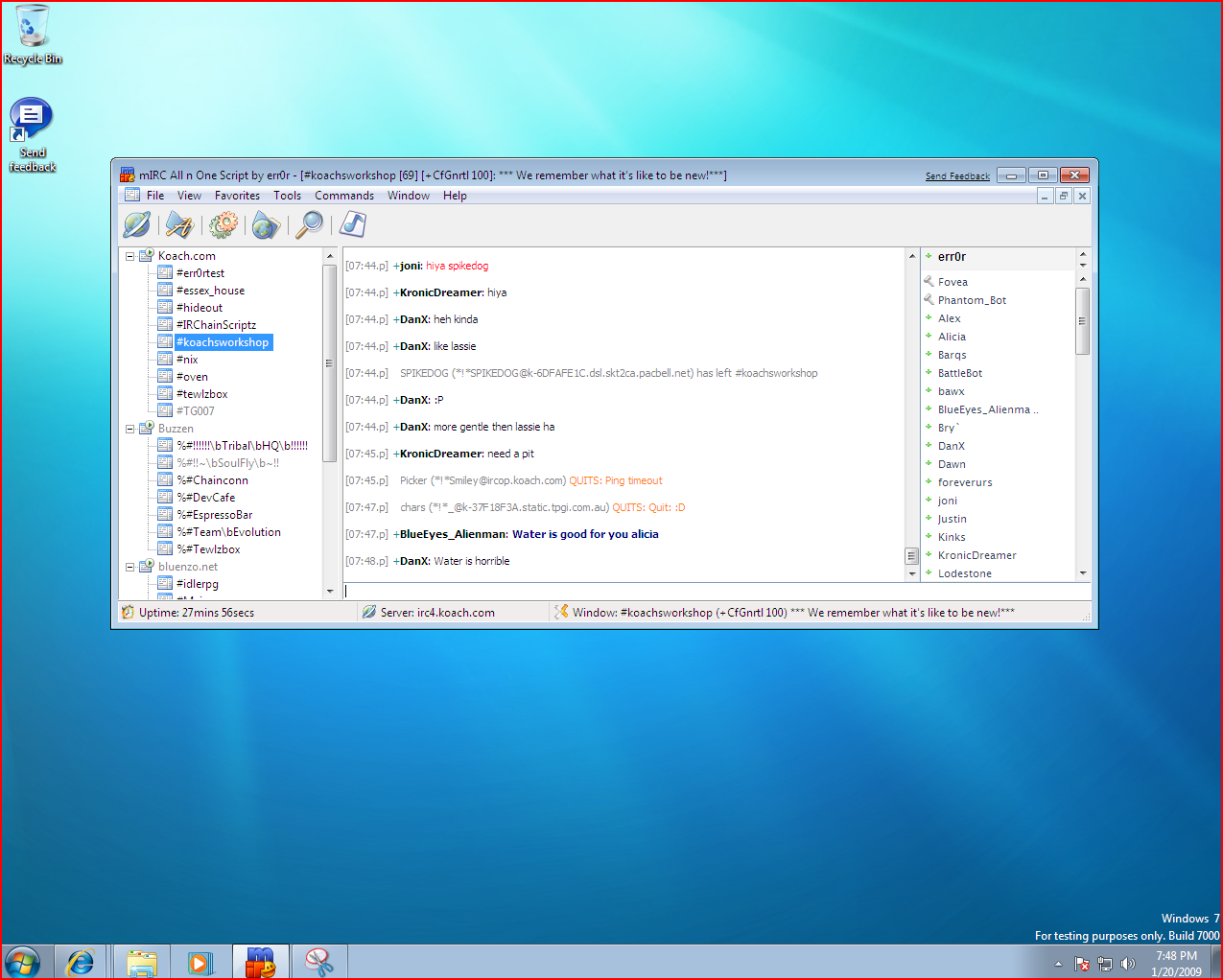Open the music note sound icon

point(353,224)
